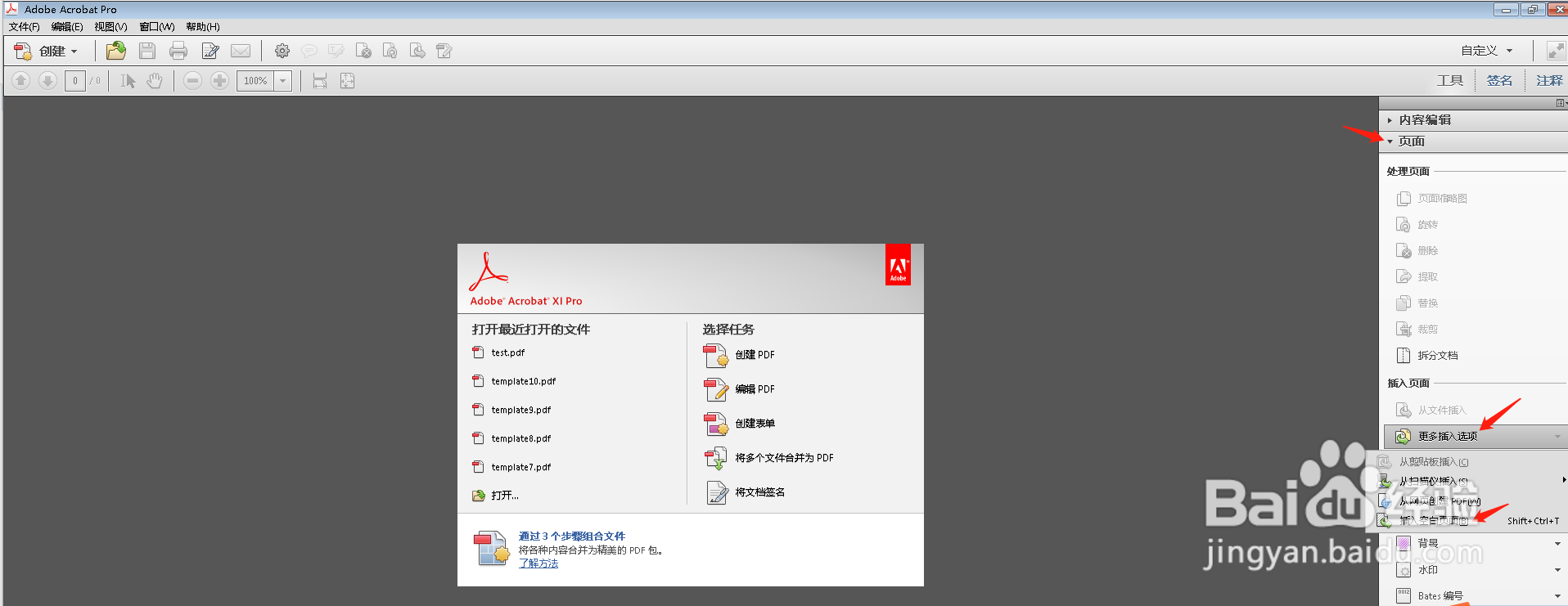Click the edit text document icon
The width and height of the screenshot is (1568, 606).
[x=210, y=51]
